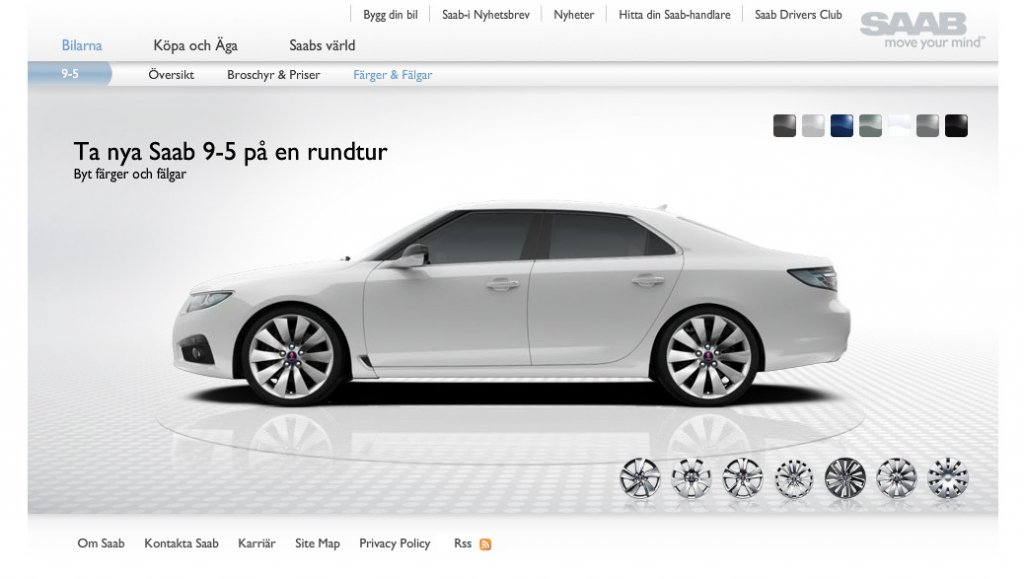Visit the Saab Drivers Club link

(x=798, y=14)
